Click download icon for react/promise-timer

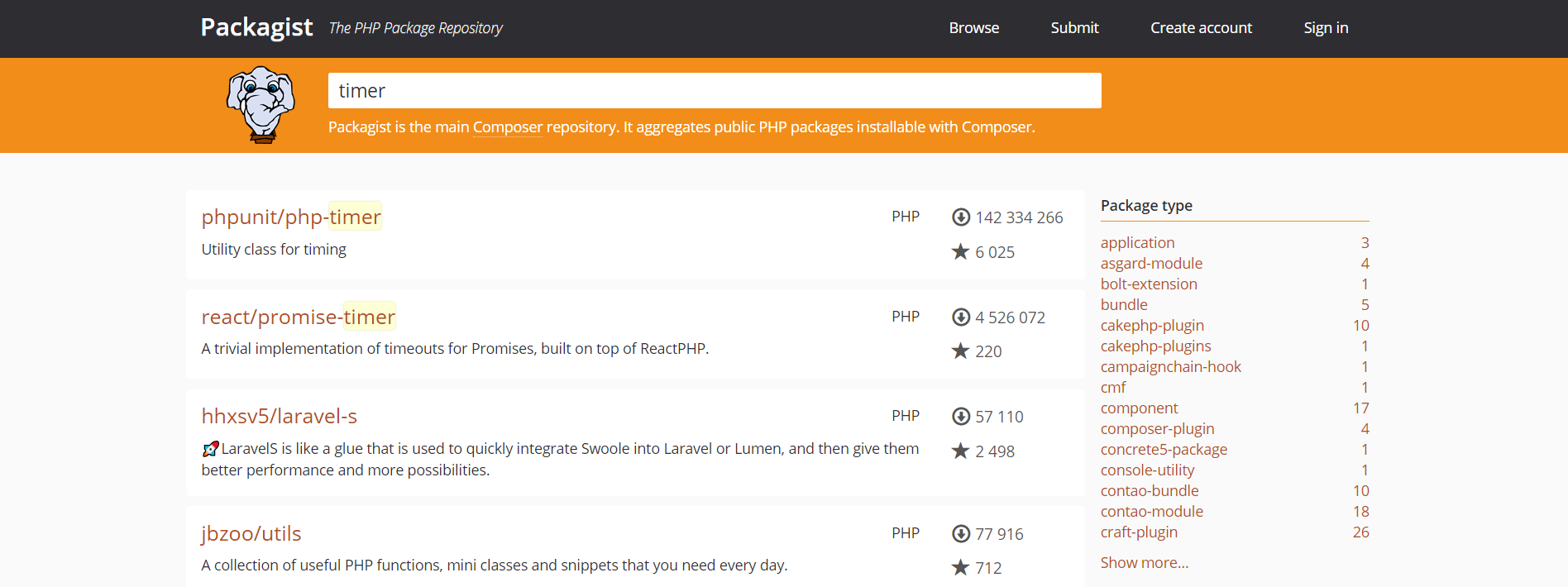(960, 317)
